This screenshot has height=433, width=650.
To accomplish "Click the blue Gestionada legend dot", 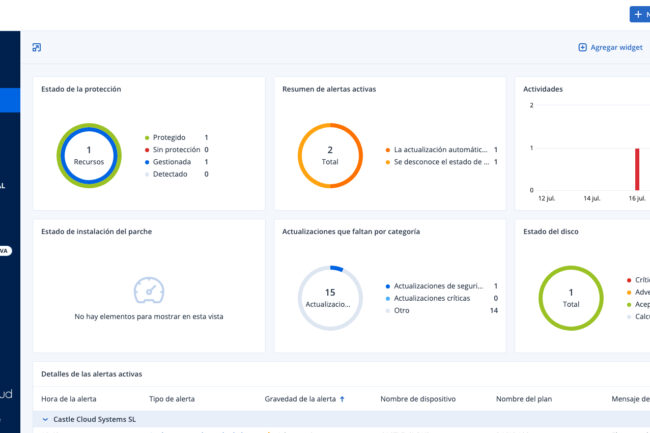I will pyautogui.click(x=147, y=162).
